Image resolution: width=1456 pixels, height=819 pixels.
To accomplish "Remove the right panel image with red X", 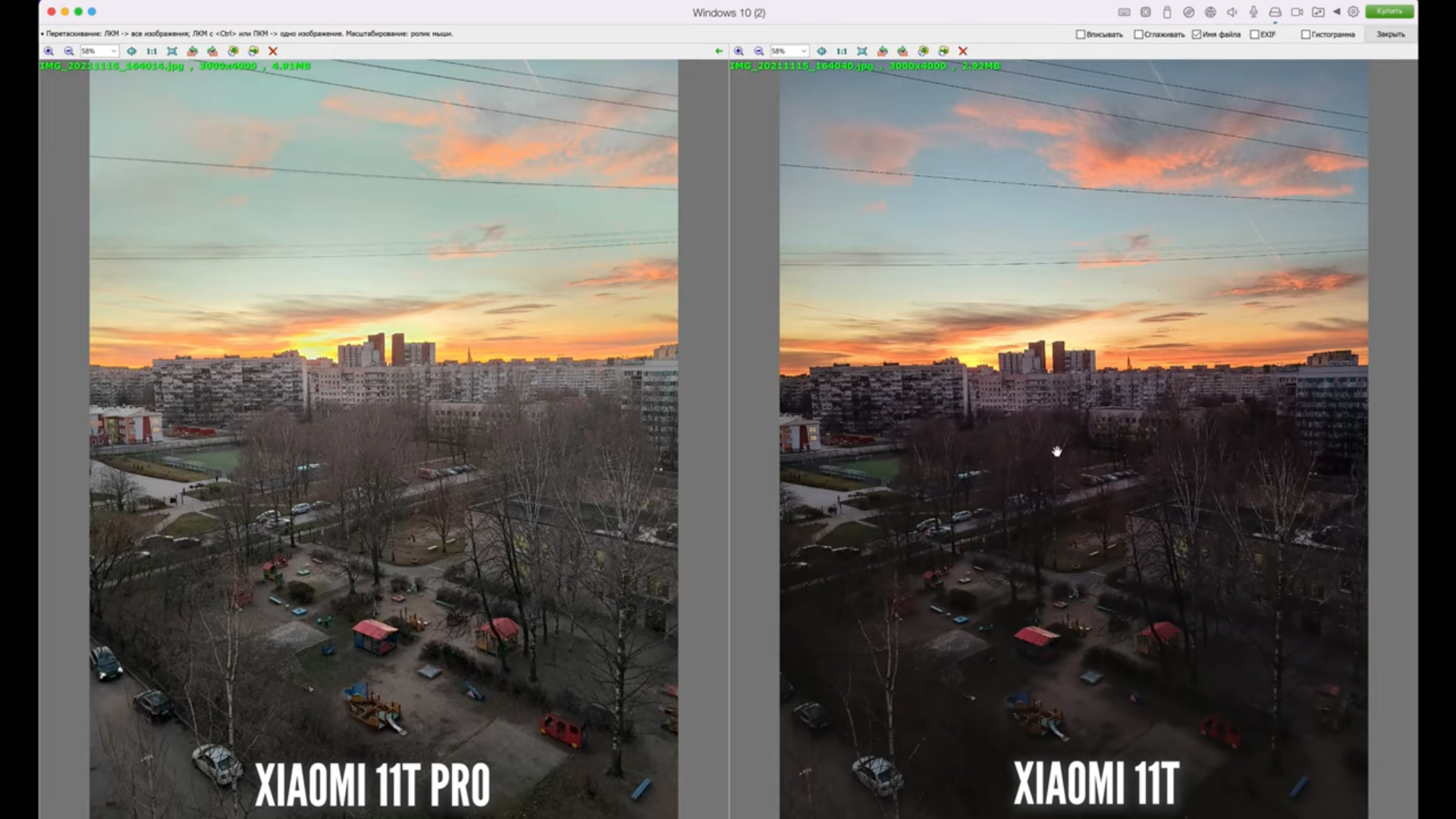I will (x=963, y=51).
